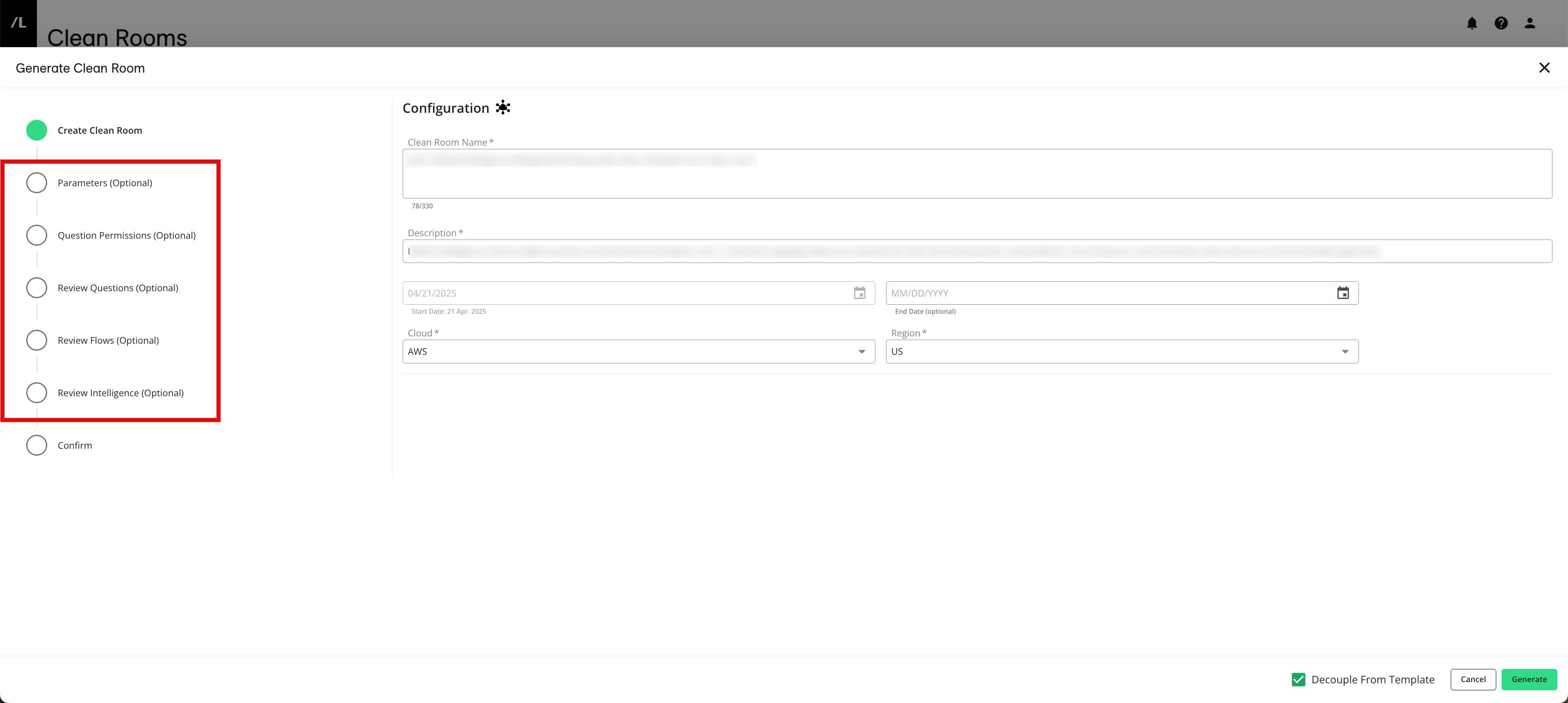This screenshot has width=1568, height=703.
Task: Open the help question mark icon
Action: [x=1501, y=23]
